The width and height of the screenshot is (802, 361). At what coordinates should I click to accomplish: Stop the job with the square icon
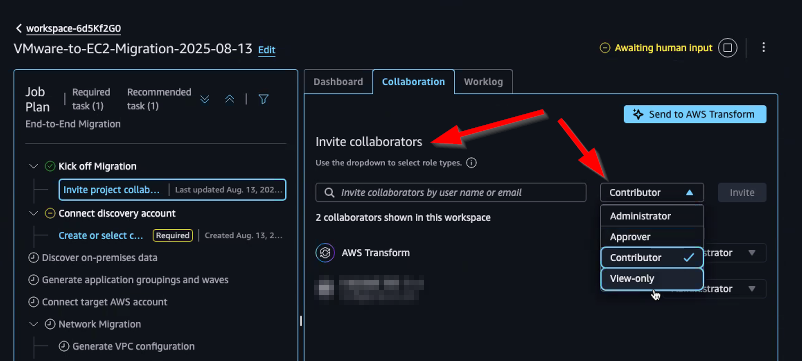click(728, 48)
